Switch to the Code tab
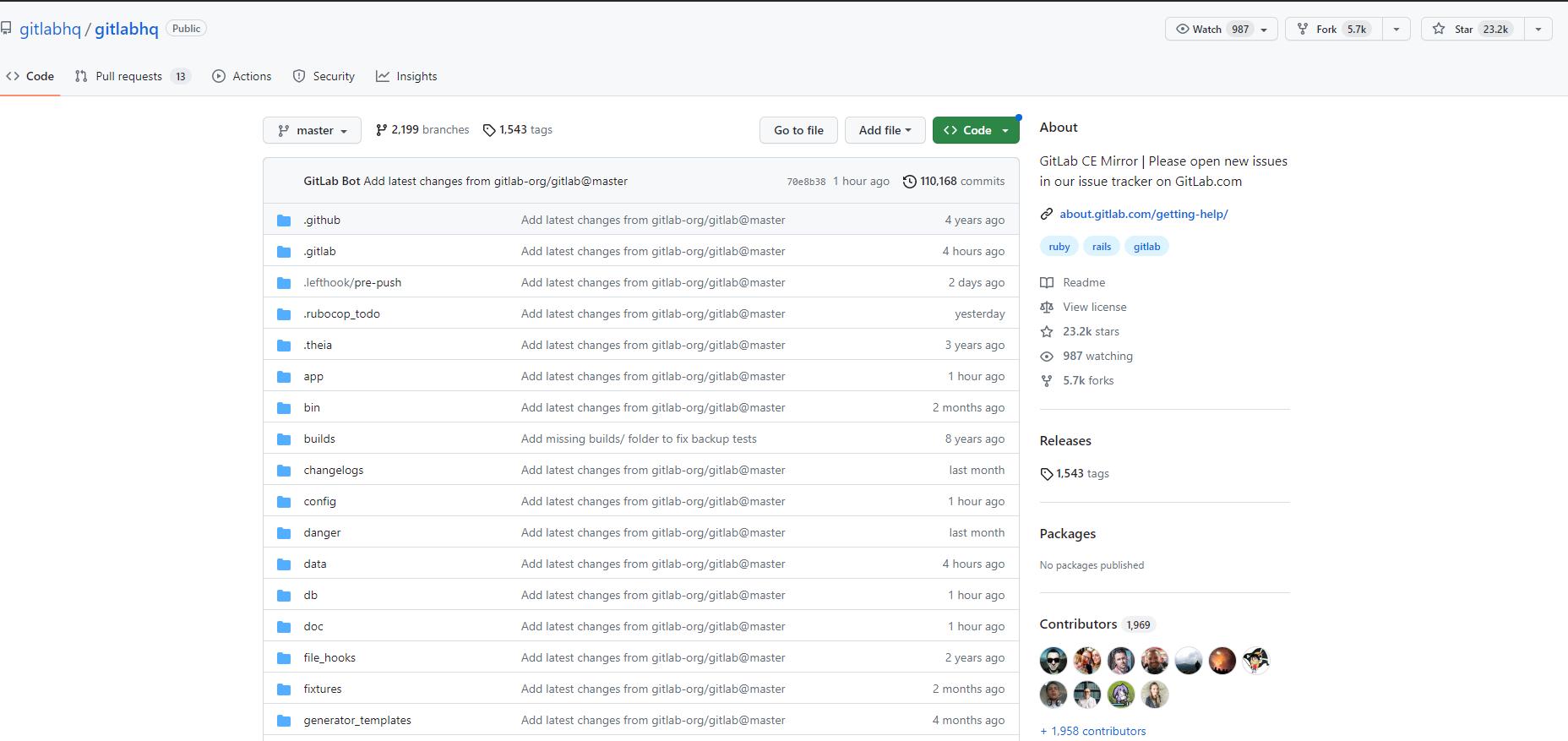The image size is (1568, 741). 30,76
